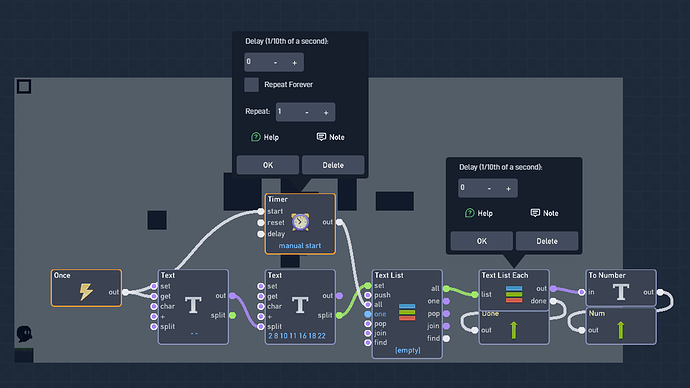Increase Text List Each delay with plus
Screen dimensions: 690x388
508,189
